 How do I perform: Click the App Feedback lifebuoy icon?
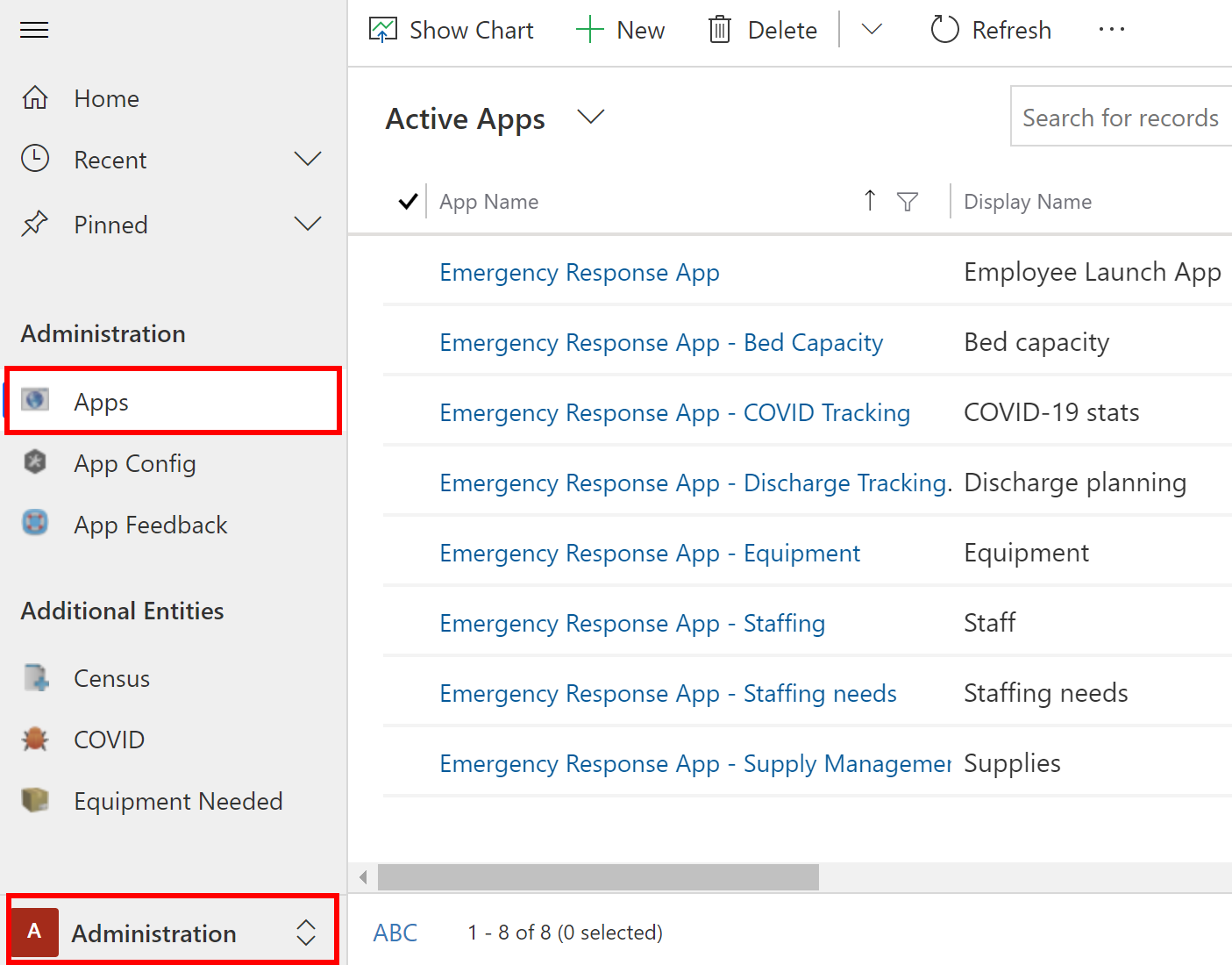click(35, 523)
